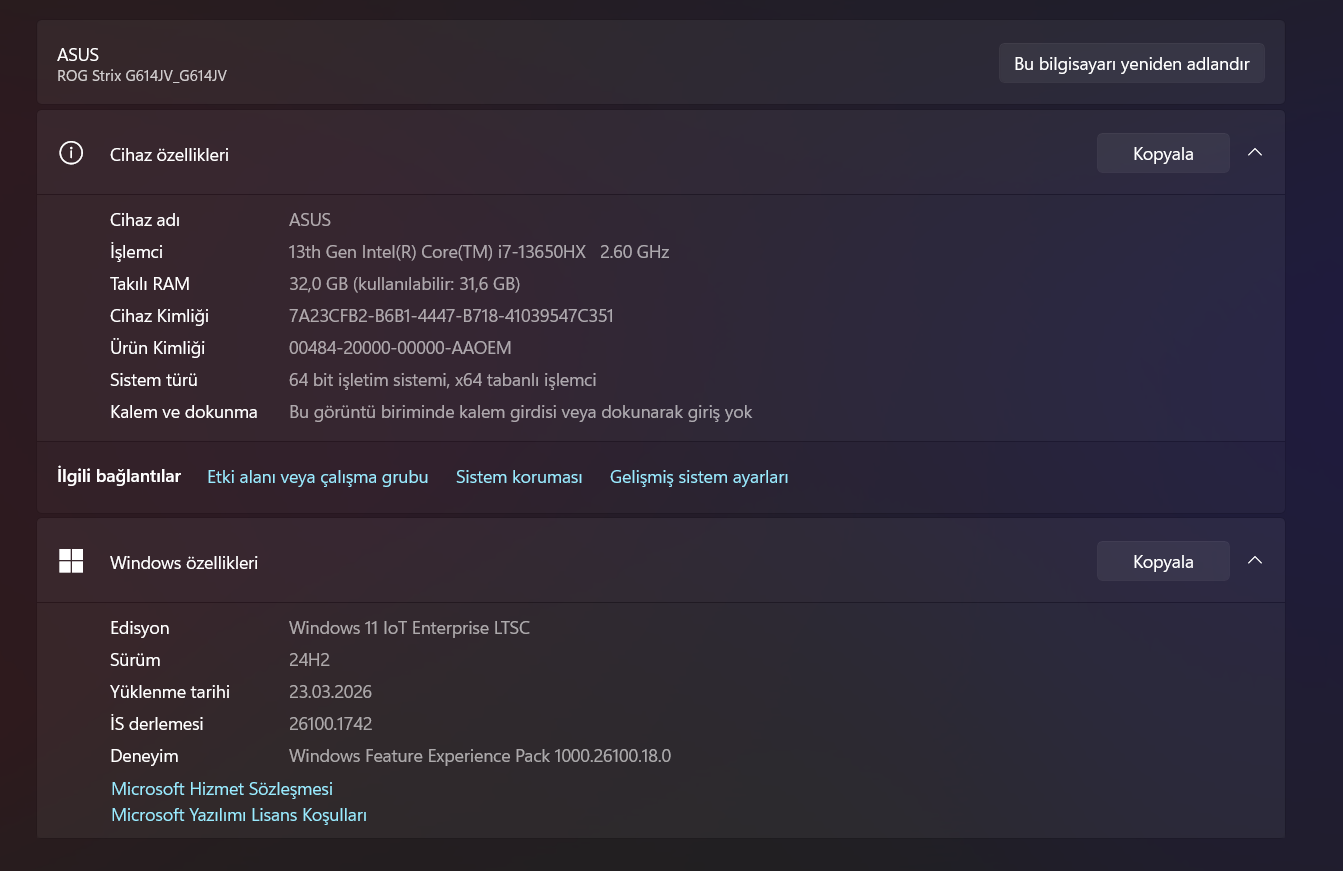The image size is (1343, 871).
Task: Select the device ID 7A23CFB2-B6B1-4447-B718-41039547C351
Action: tap(451, 316)
